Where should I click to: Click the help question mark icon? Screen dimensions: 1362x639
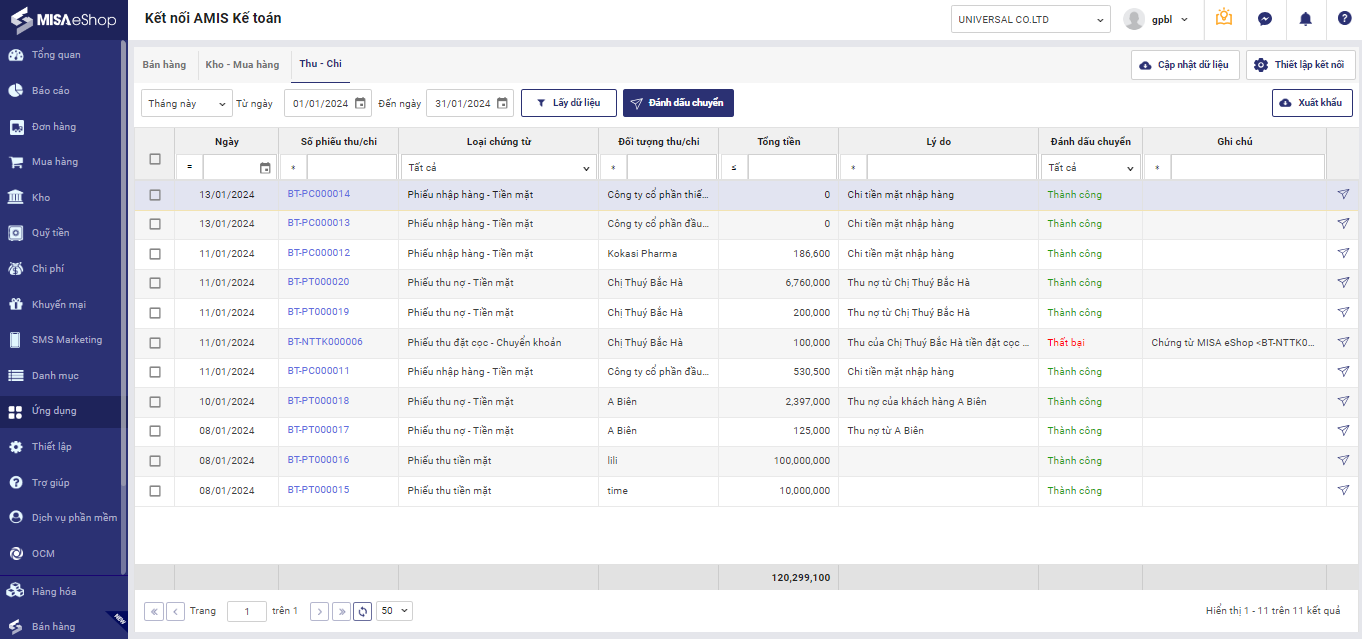pos(1345,19)
